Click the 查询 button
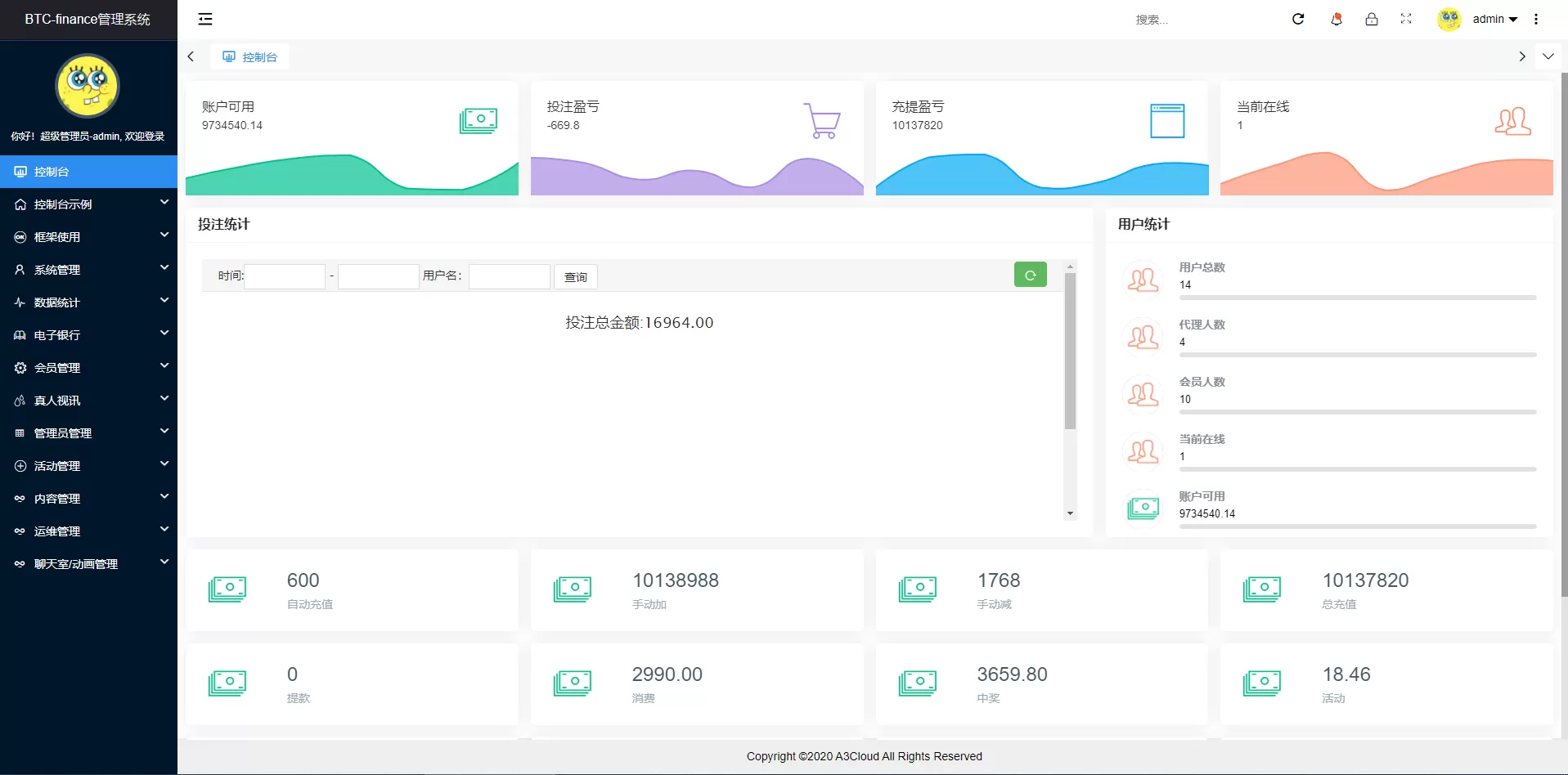The height and width of the screenshot is (775, 1568). pyautogui.click(x=576, y=277)
